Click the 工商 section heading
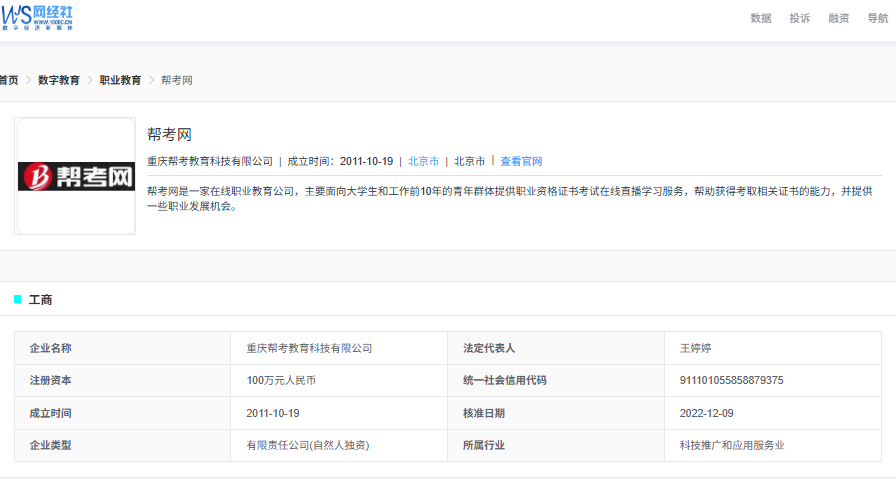 click(x=41, y=300)
